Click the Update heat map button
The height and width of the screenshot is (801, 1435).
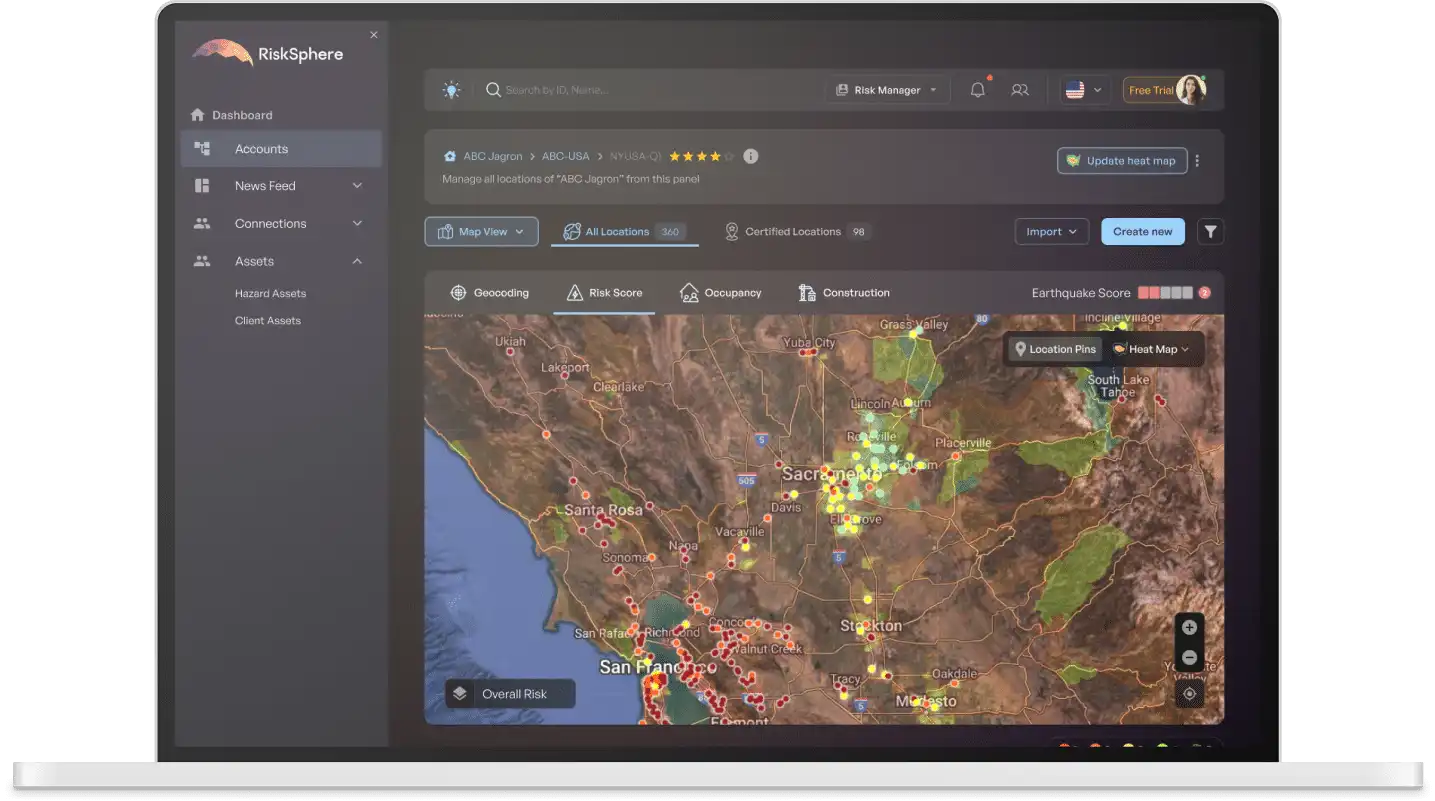[x=1121, y=161]
